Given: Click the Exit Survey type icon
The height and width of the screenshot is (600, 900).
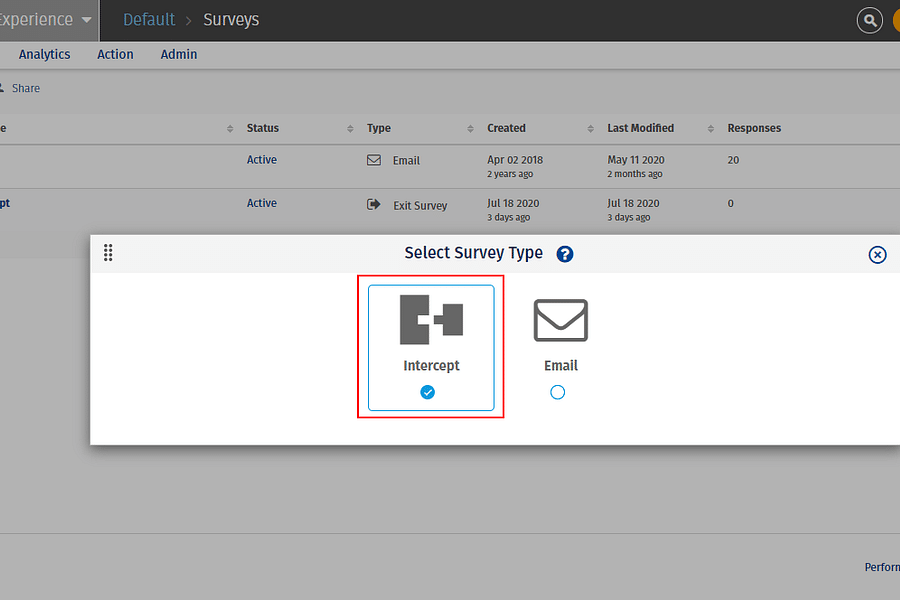Looking at the screenshot, I should tap(374, 204).
